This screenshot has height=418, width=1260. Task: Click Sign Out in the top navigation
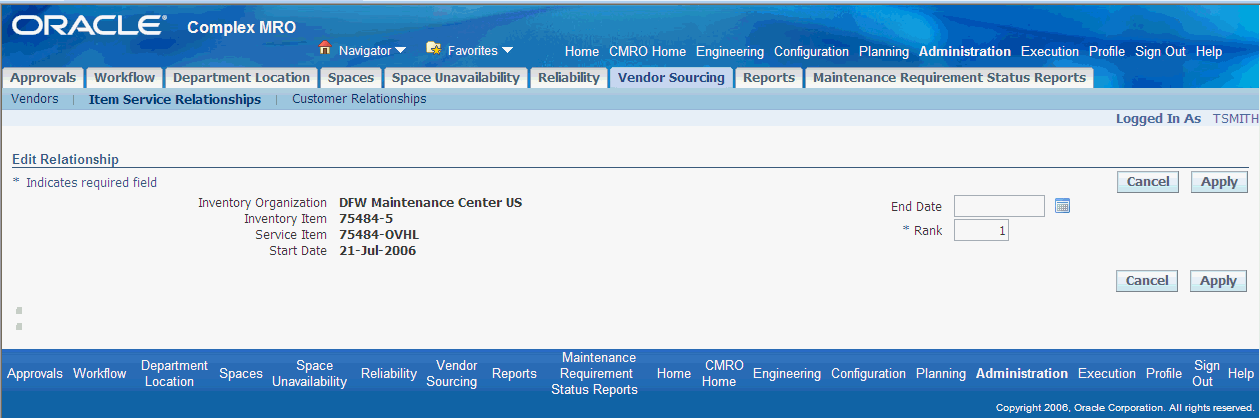[x=1160, y=51]
